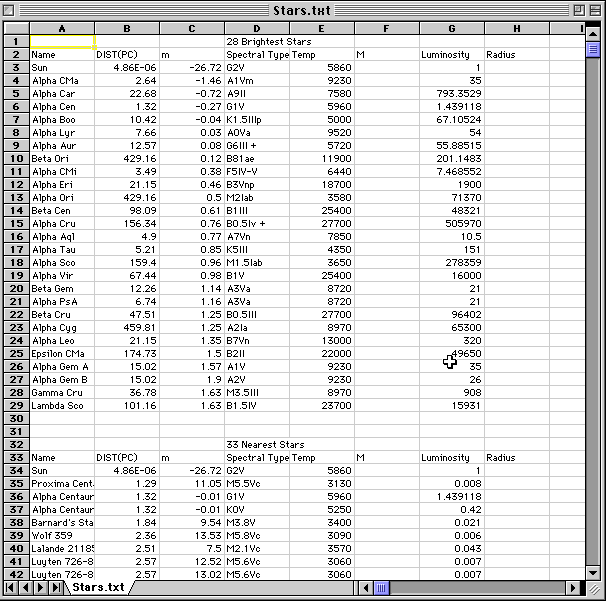Select row 1 header
The width and height of the screenshot is (606, 601).
16,42
